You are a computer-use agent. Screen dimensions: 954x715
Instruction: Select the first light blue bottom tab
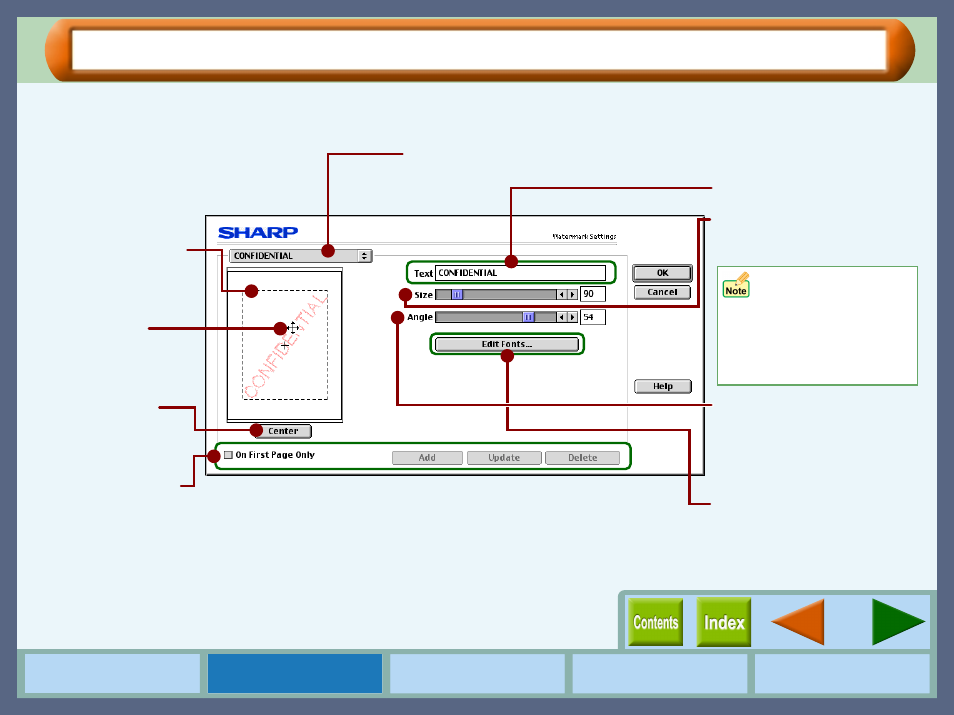pos(112,673)
